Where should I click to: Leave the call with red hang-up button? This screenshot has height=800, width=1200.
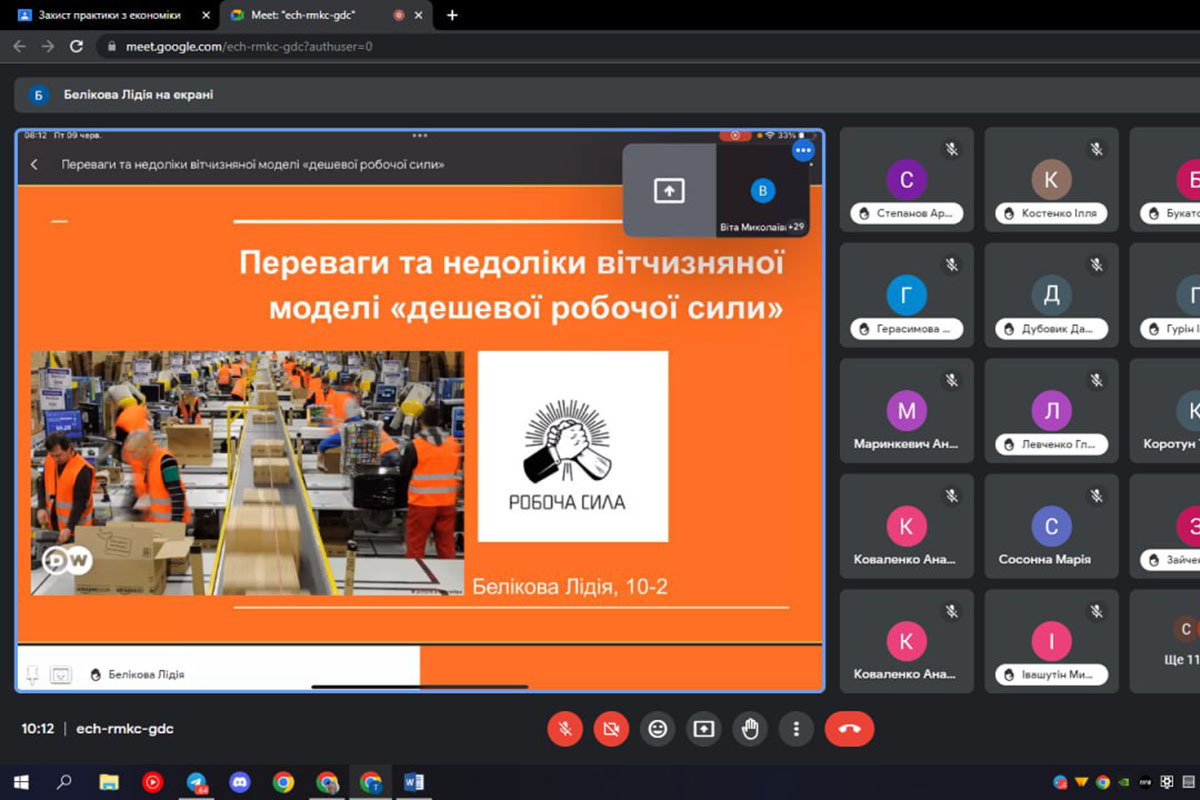pyautogui.click(x=849, y=729)
